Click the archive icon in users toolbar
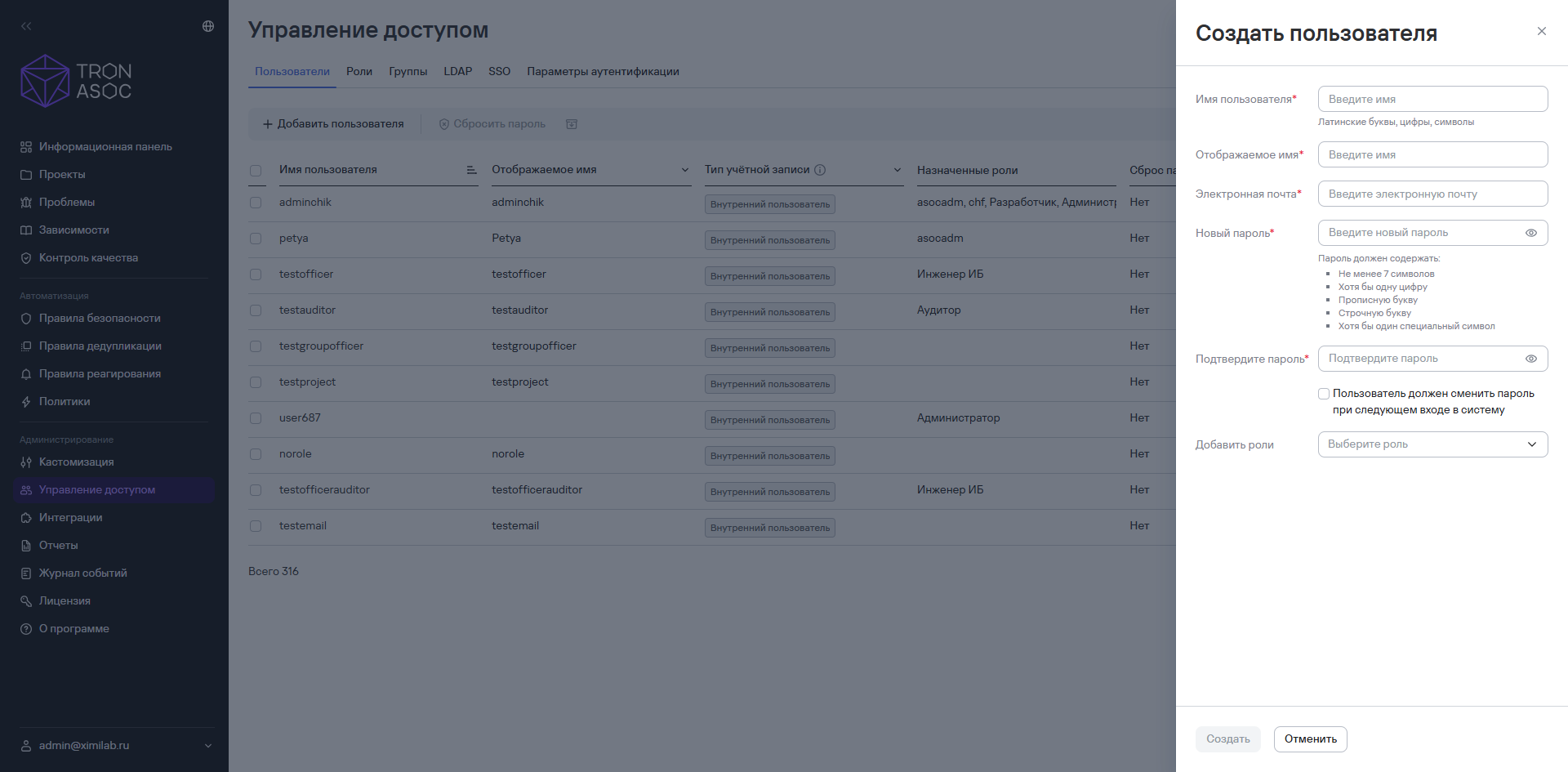This screenshot has width=1568, height=772. tap(572, 124)
